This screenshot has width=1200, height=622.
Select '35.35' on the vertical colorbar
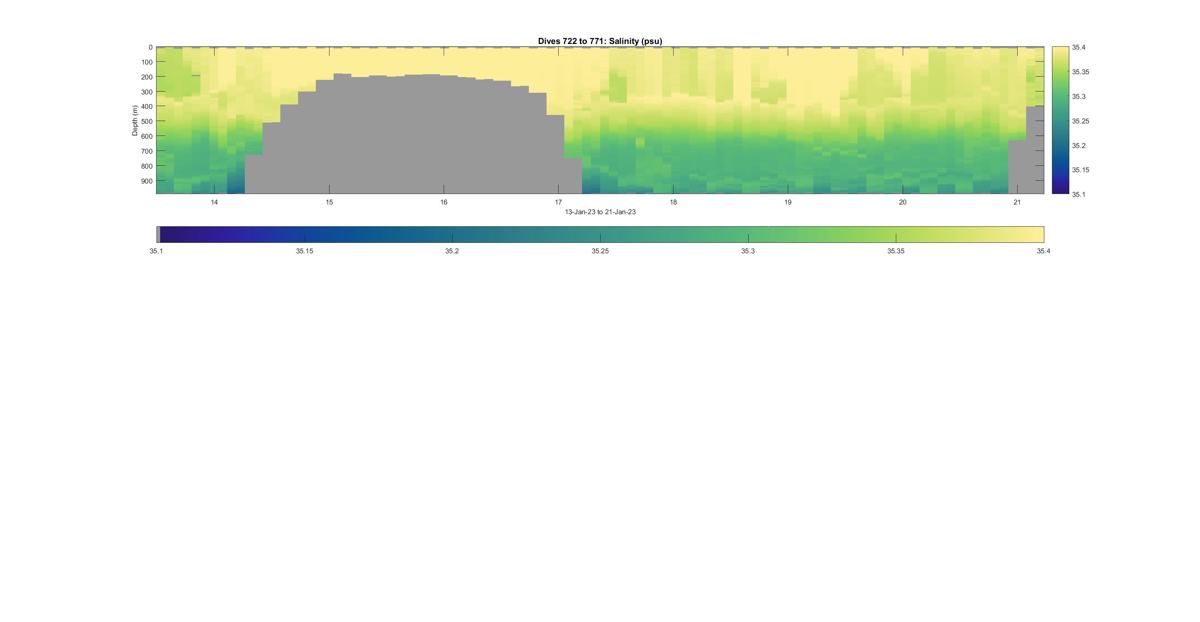(x=1081, y=72)
